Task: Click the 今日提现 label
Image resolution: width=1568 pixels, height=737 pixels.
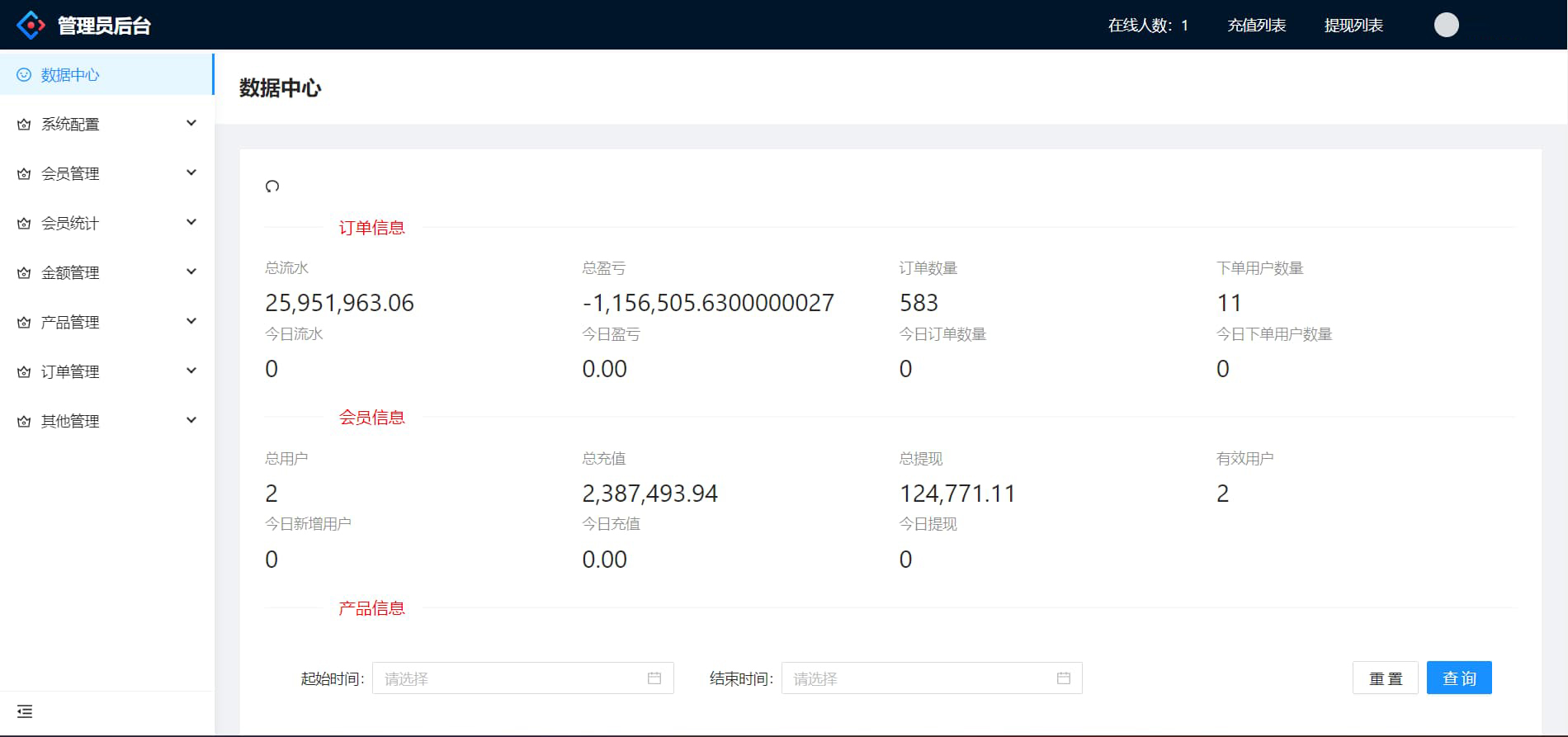Action: pos(928,524)
